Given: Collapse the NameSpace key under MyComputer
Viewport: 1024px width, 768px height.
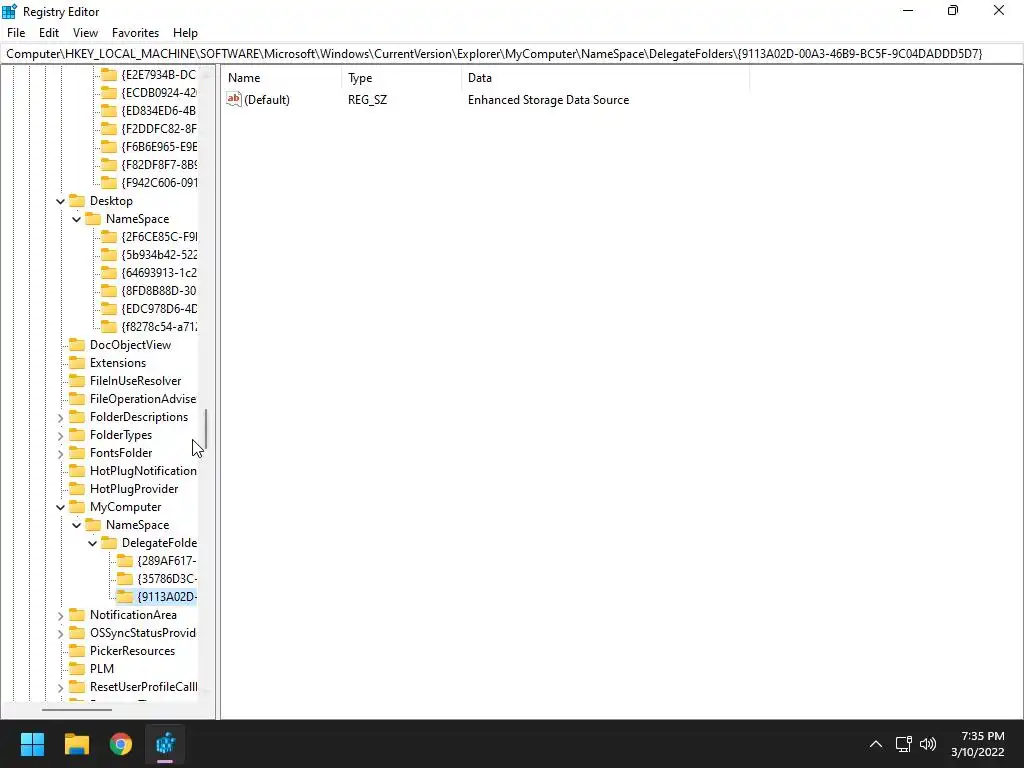Looking at the screenshot, I should (76, 525).
